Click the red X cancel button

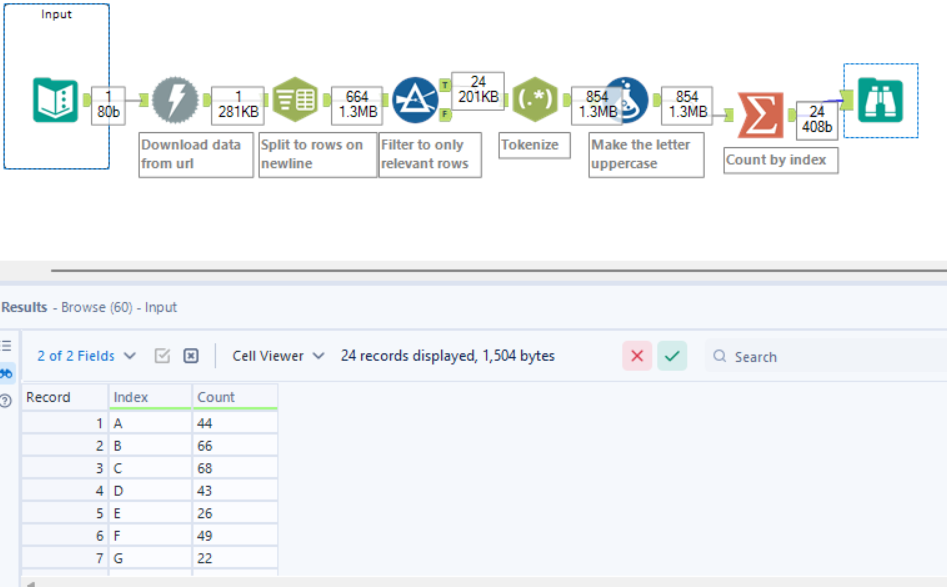pyautogui.click(x=637, y=356)
